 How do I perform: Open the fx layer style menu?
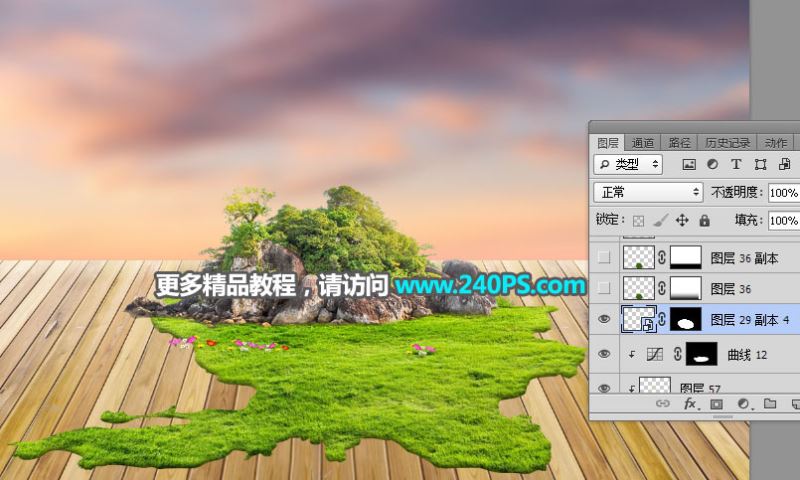(690, 404)
